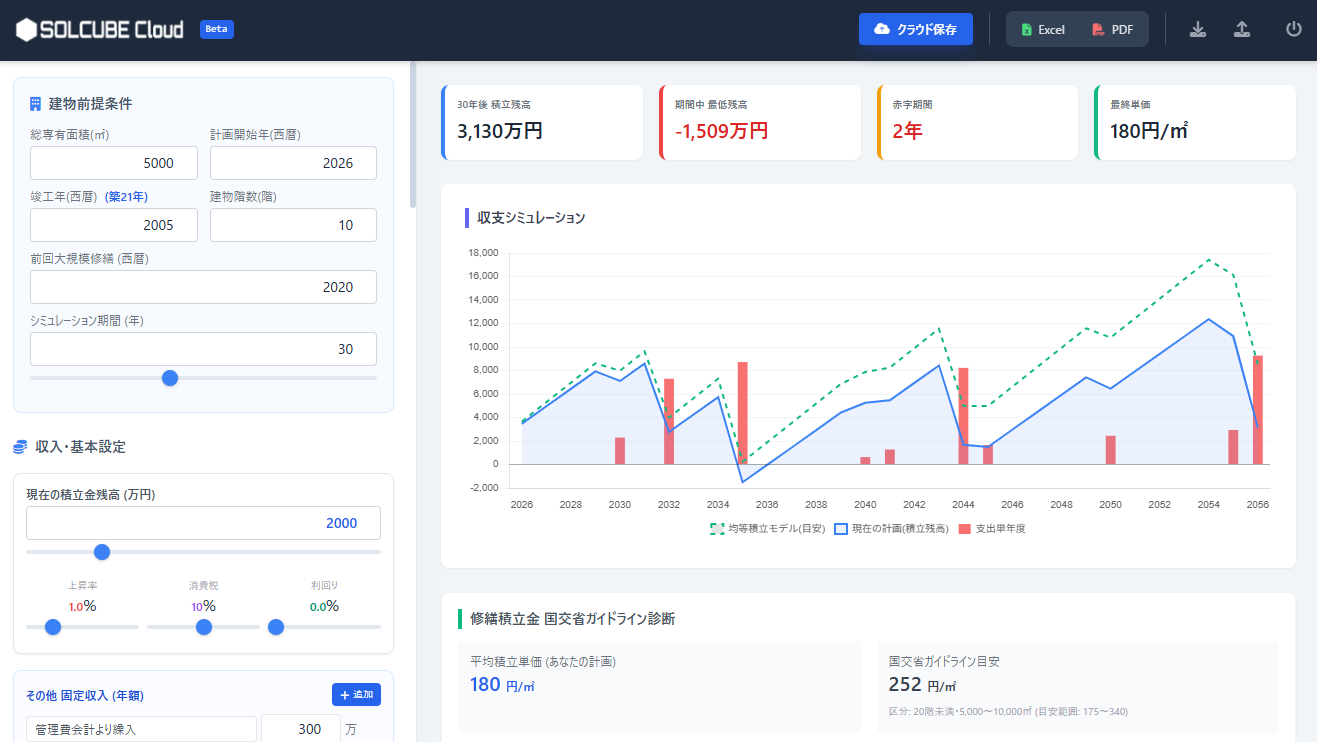Image resolution: width=1317 pixels, height=742 pixels.
Task: Click the left panel vertical scrollbar
Action: (x=413, y=135)
